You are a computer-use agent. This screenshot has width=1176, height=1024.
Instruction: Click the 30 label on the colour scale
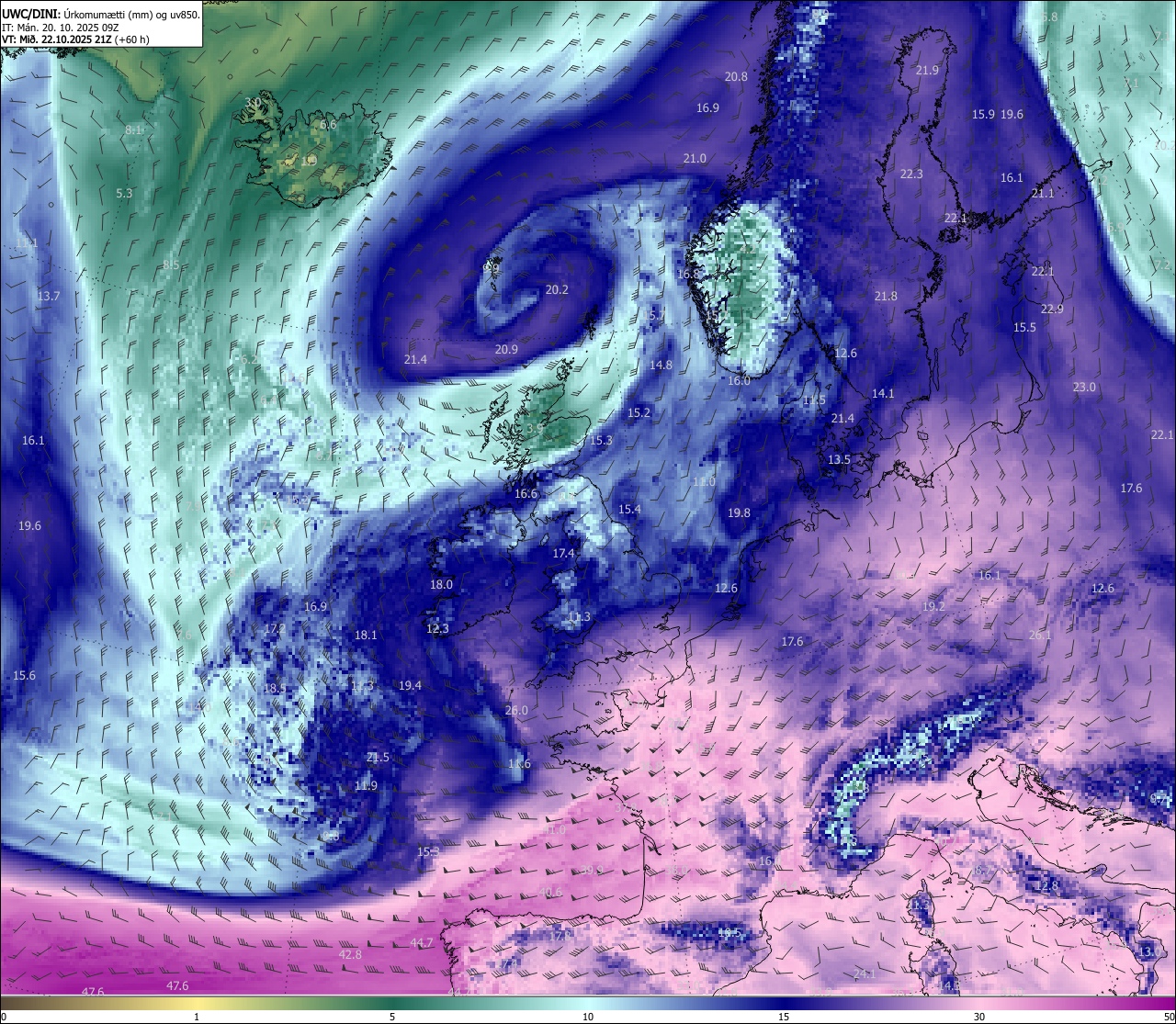[x=979, y=1017]
